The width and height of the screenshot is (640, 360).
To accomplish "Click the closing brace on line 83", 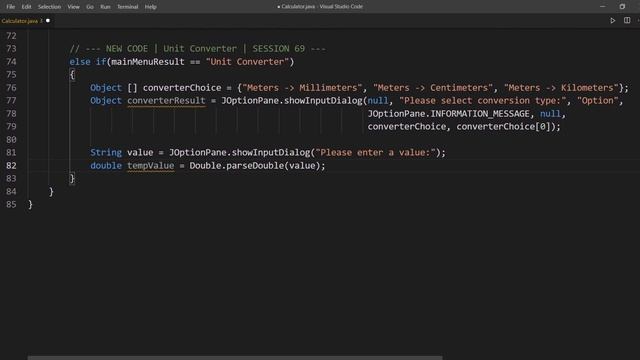I will click(72, 179).
